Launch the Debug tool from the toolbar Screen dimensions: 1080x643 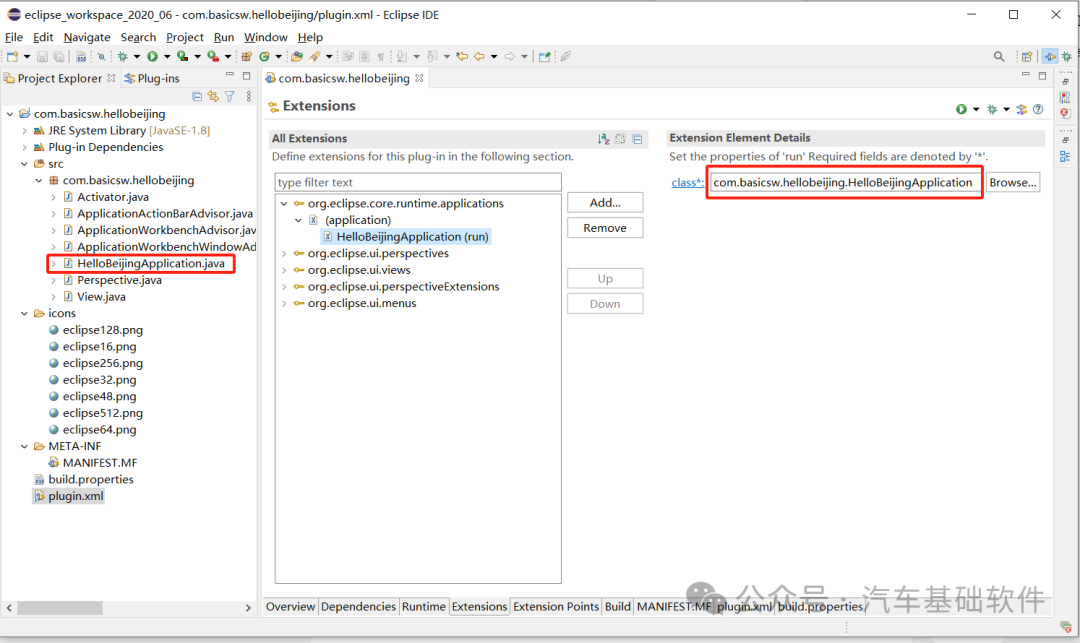point(122,56)
